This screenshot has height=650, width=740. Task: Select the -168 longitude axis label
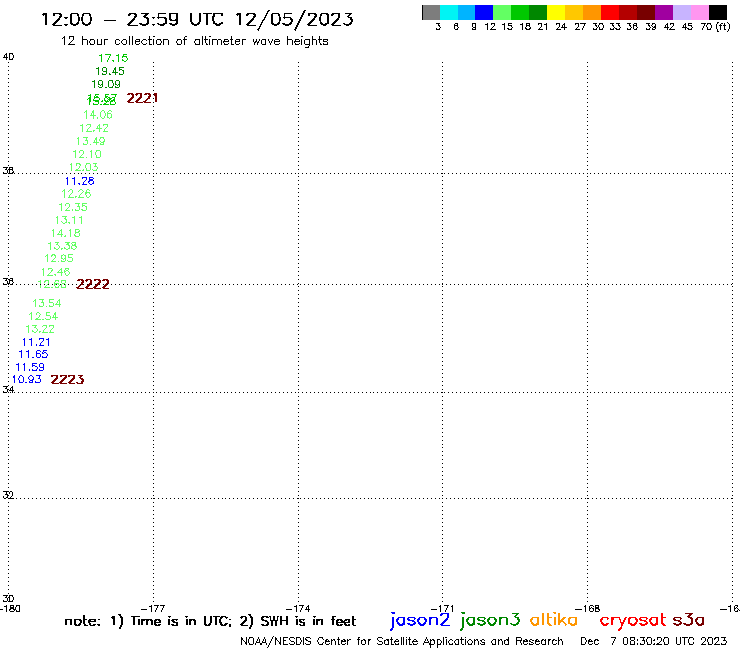588,608
